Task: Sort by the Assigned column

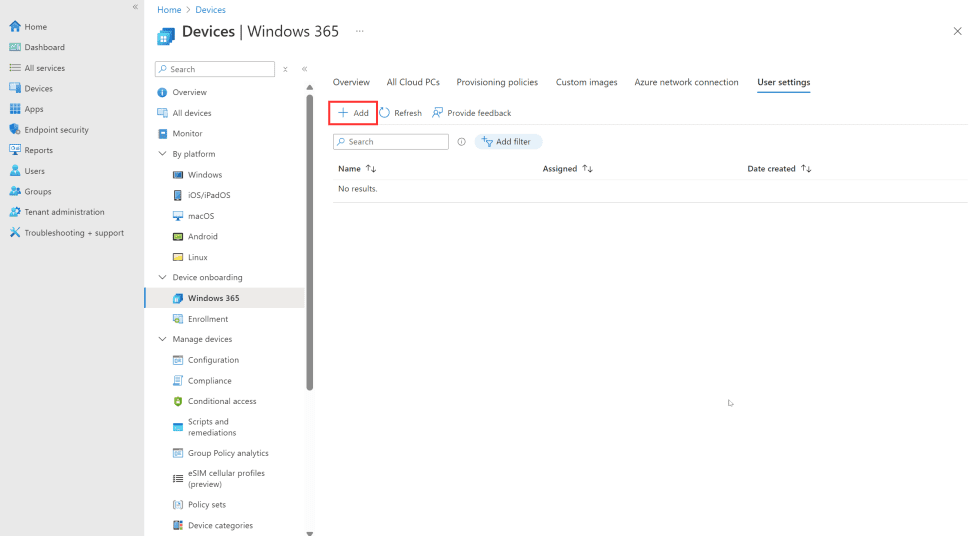Action: pos(568,169)
